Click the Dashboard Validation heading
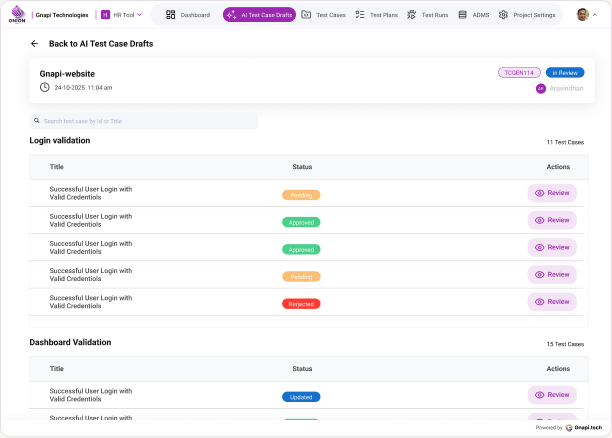Screen dimensions: 612x438 pyautogui.click(x=70, y=342)
